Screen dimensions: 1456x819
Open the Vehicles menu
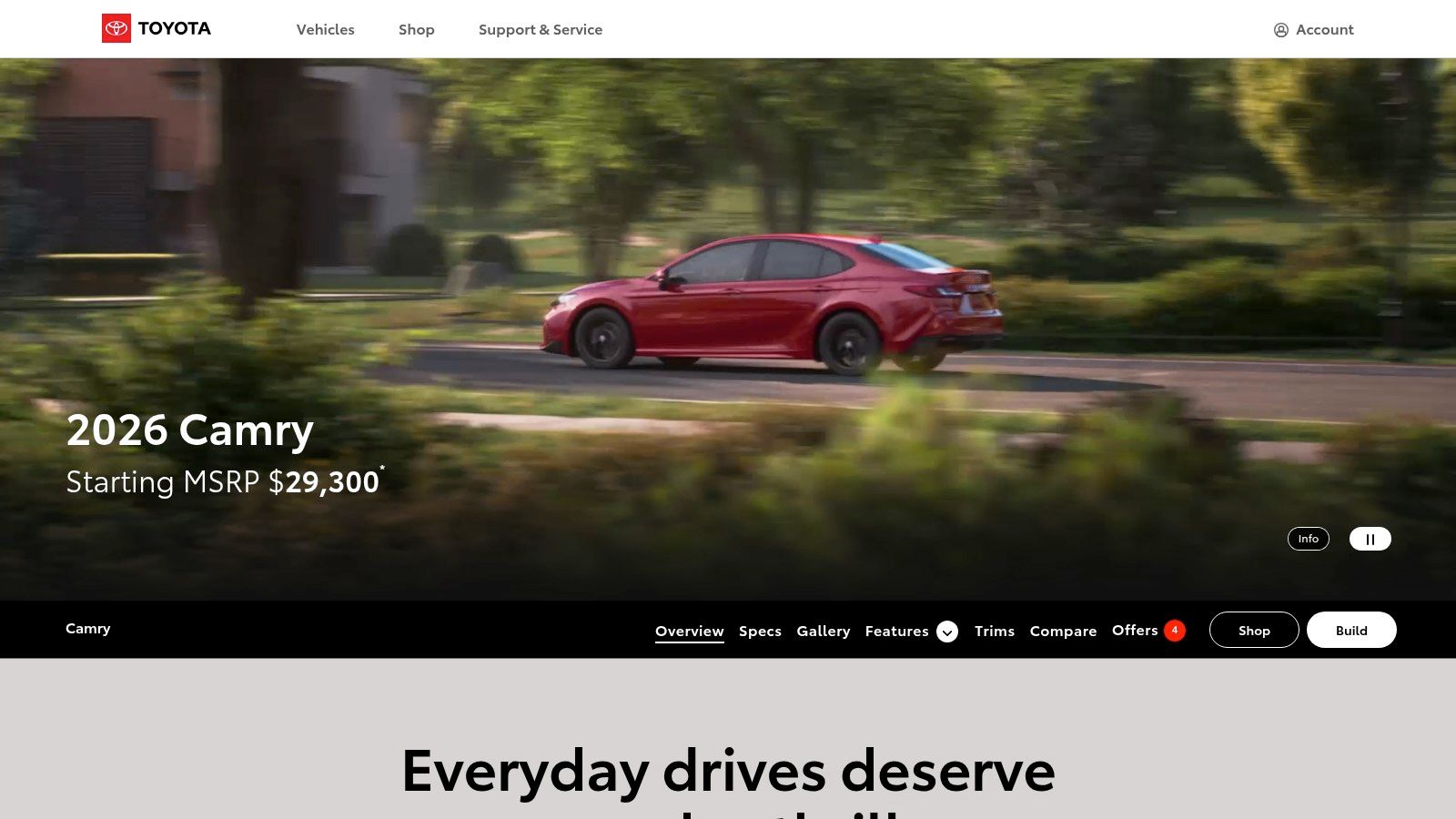[x=325, y=29]
